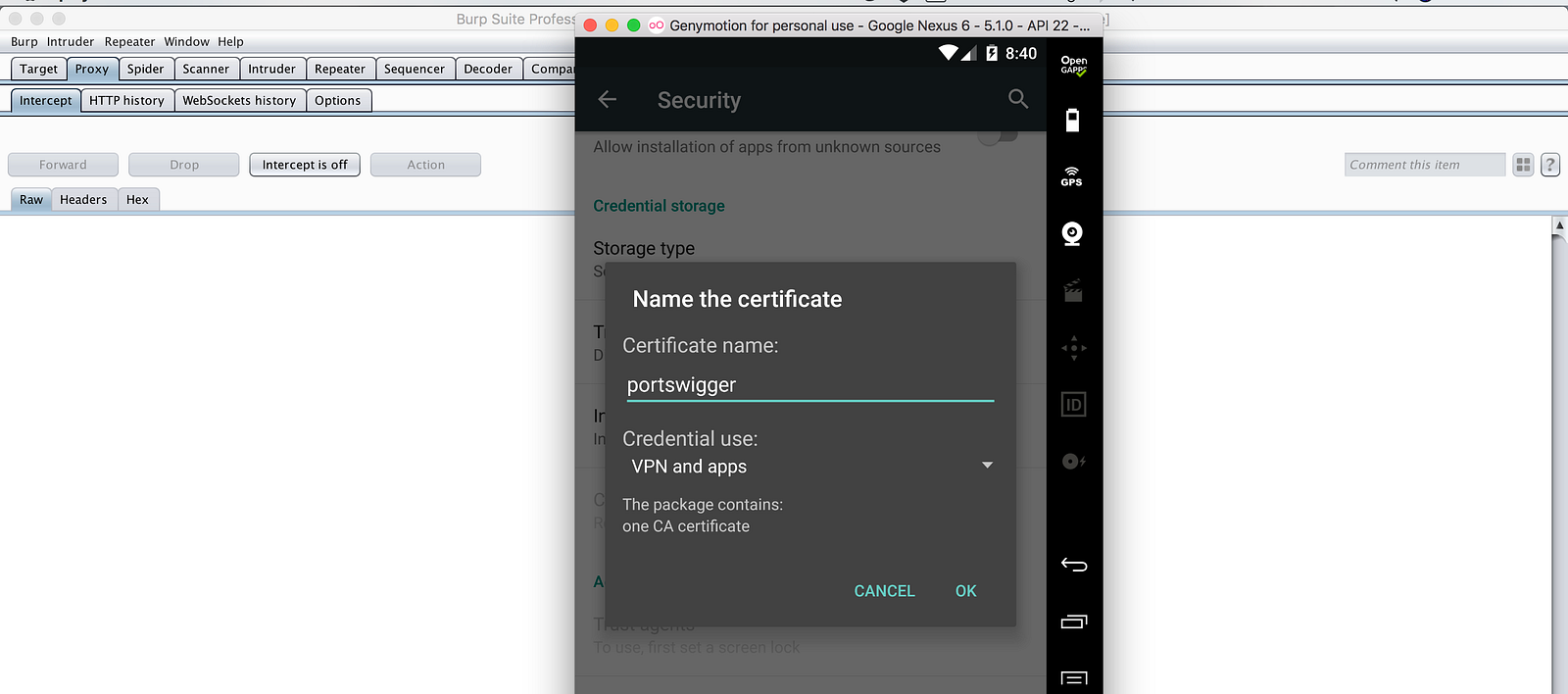This screenshot has width=1568, height=694.
Task: Open the Repeater menu in the menu bar
Action: click(130, 42)
